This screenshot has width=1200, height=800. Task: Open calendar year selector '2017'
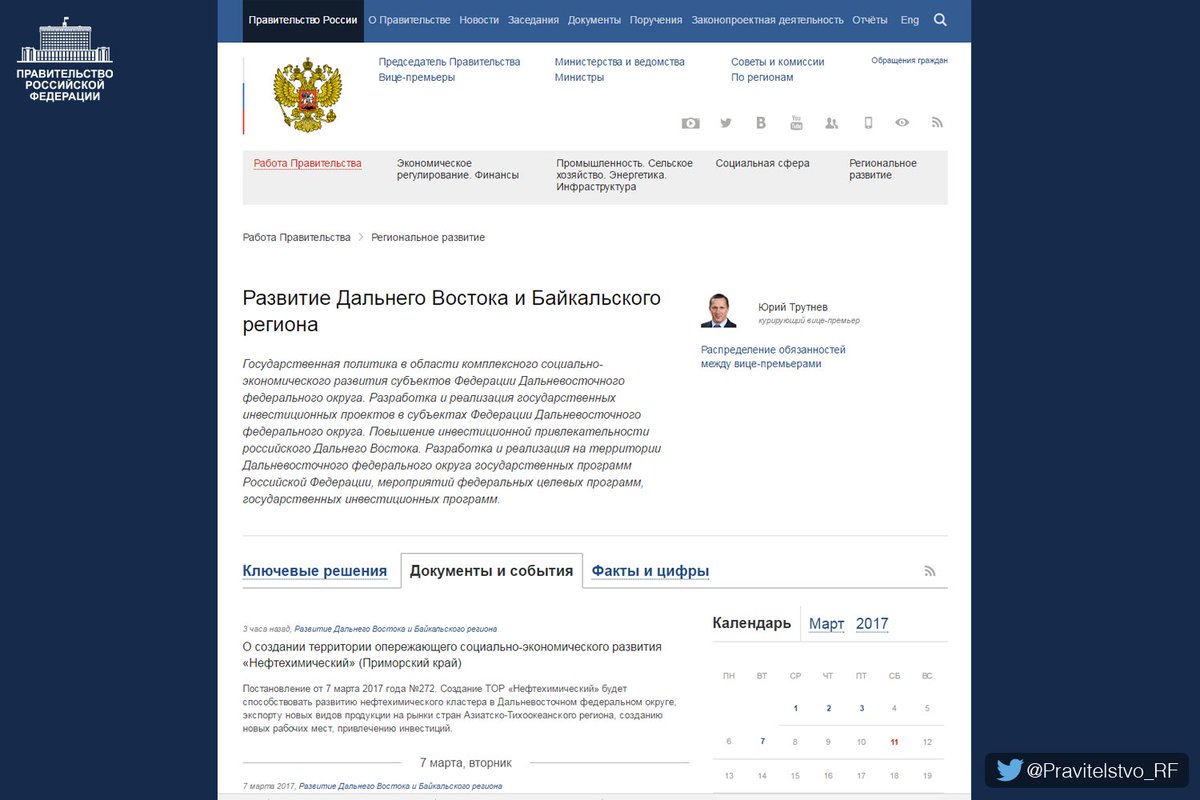coord(872,623)
